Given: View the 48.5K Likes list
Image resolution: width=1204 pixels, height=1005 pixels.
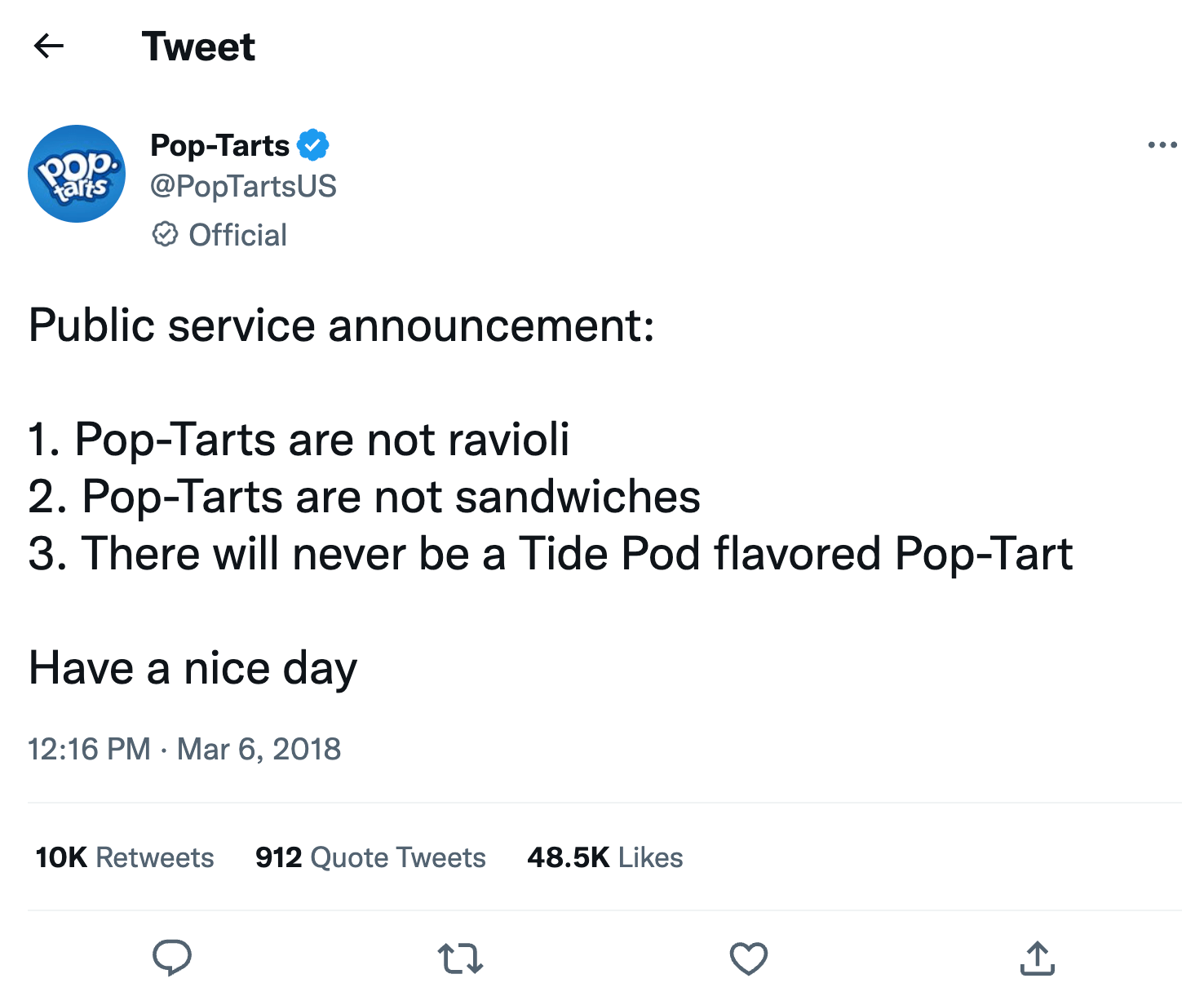Looking at the screenshot, I should click(605, 857).
